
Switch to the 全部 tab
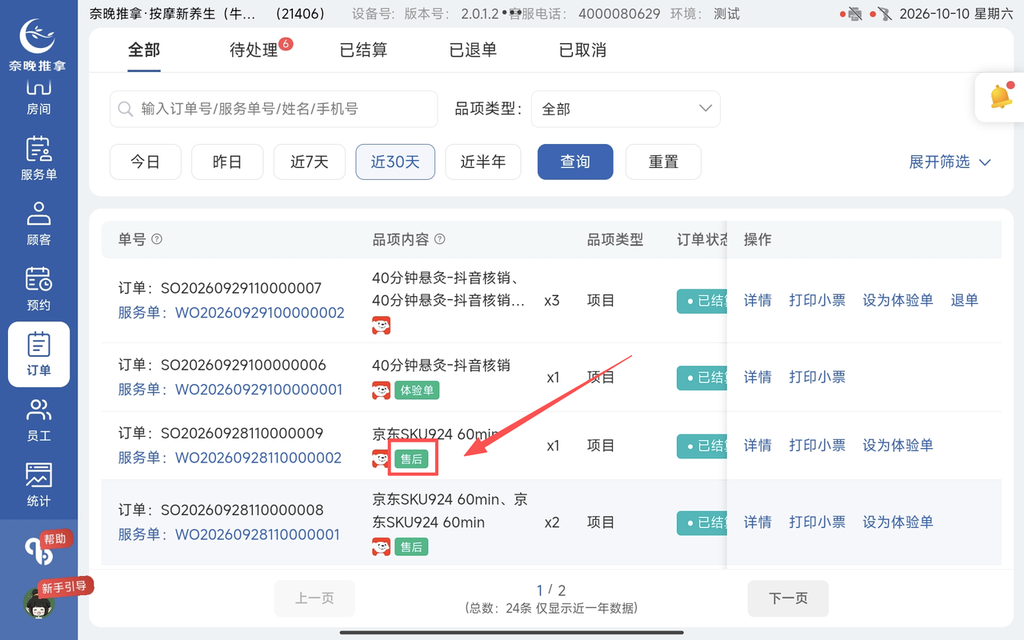(x=144, y=50)
